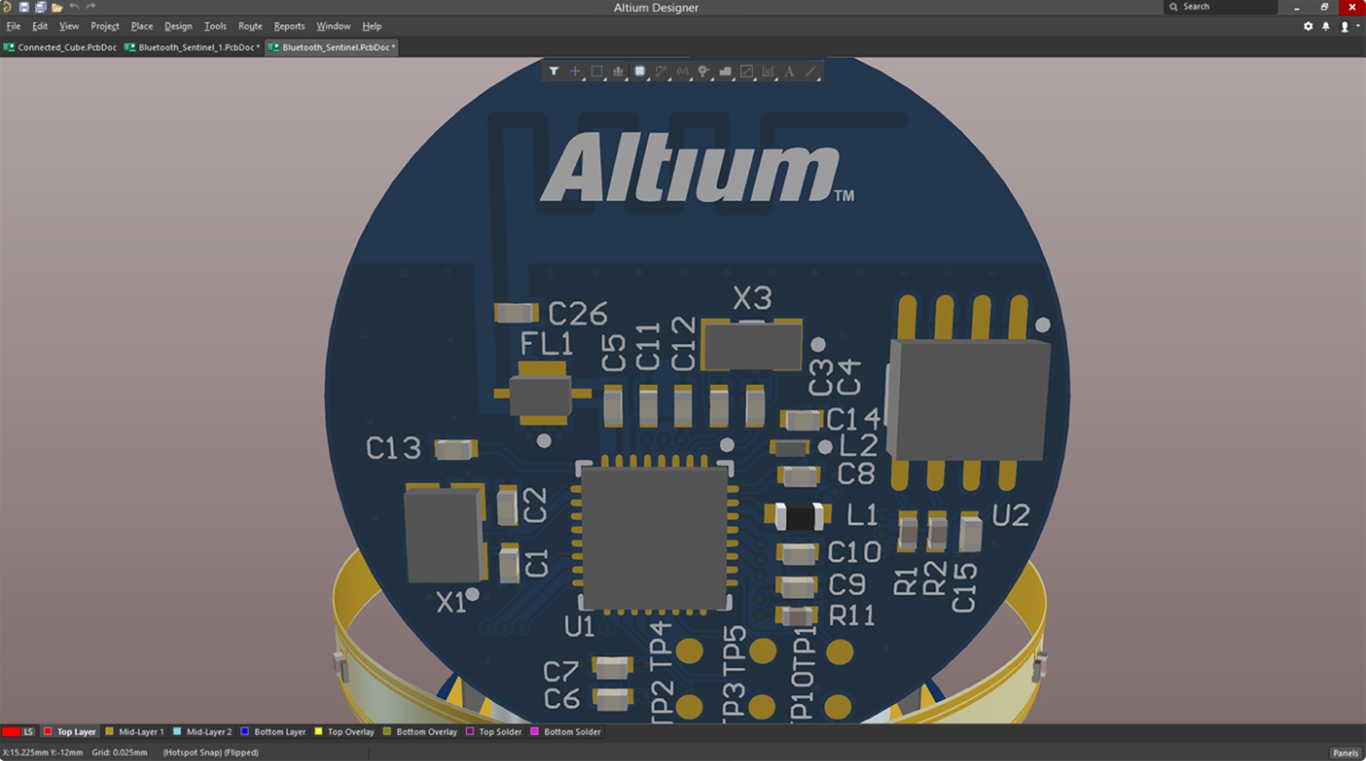
Task: Open the user account menu
Action: click(1347, 26)
